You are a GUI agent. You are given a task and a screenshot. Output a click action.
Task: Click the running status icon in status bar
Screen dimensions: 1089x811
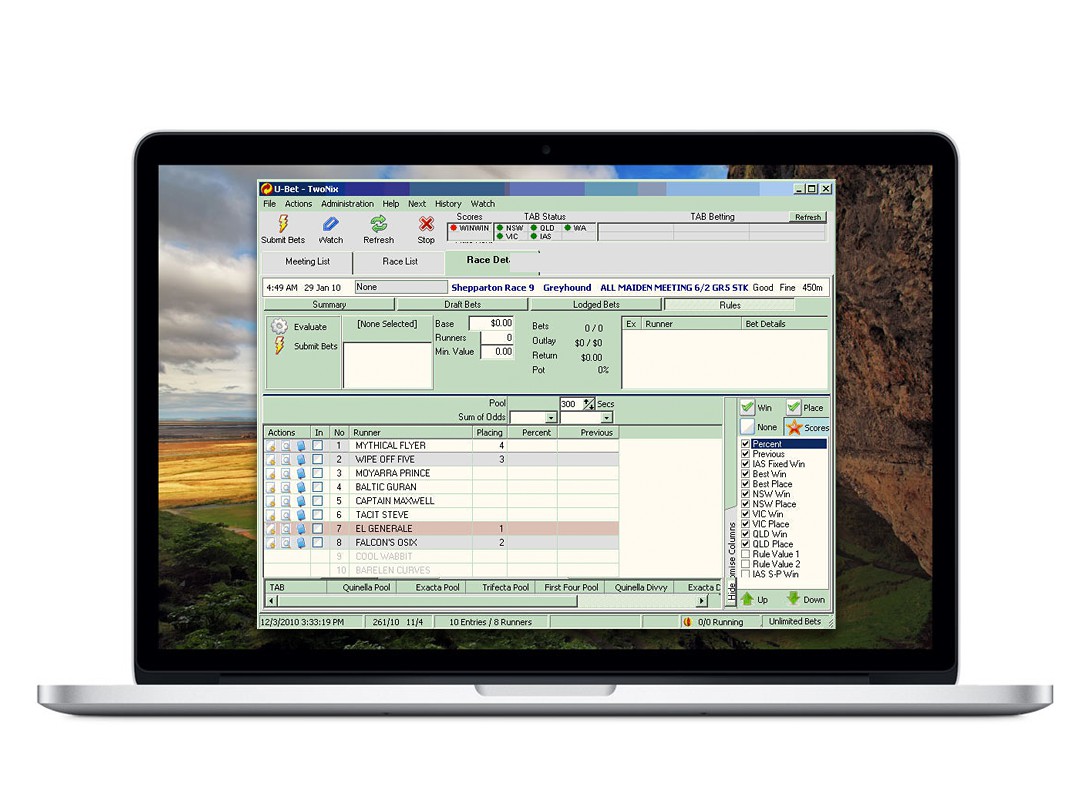click(688, 622)
